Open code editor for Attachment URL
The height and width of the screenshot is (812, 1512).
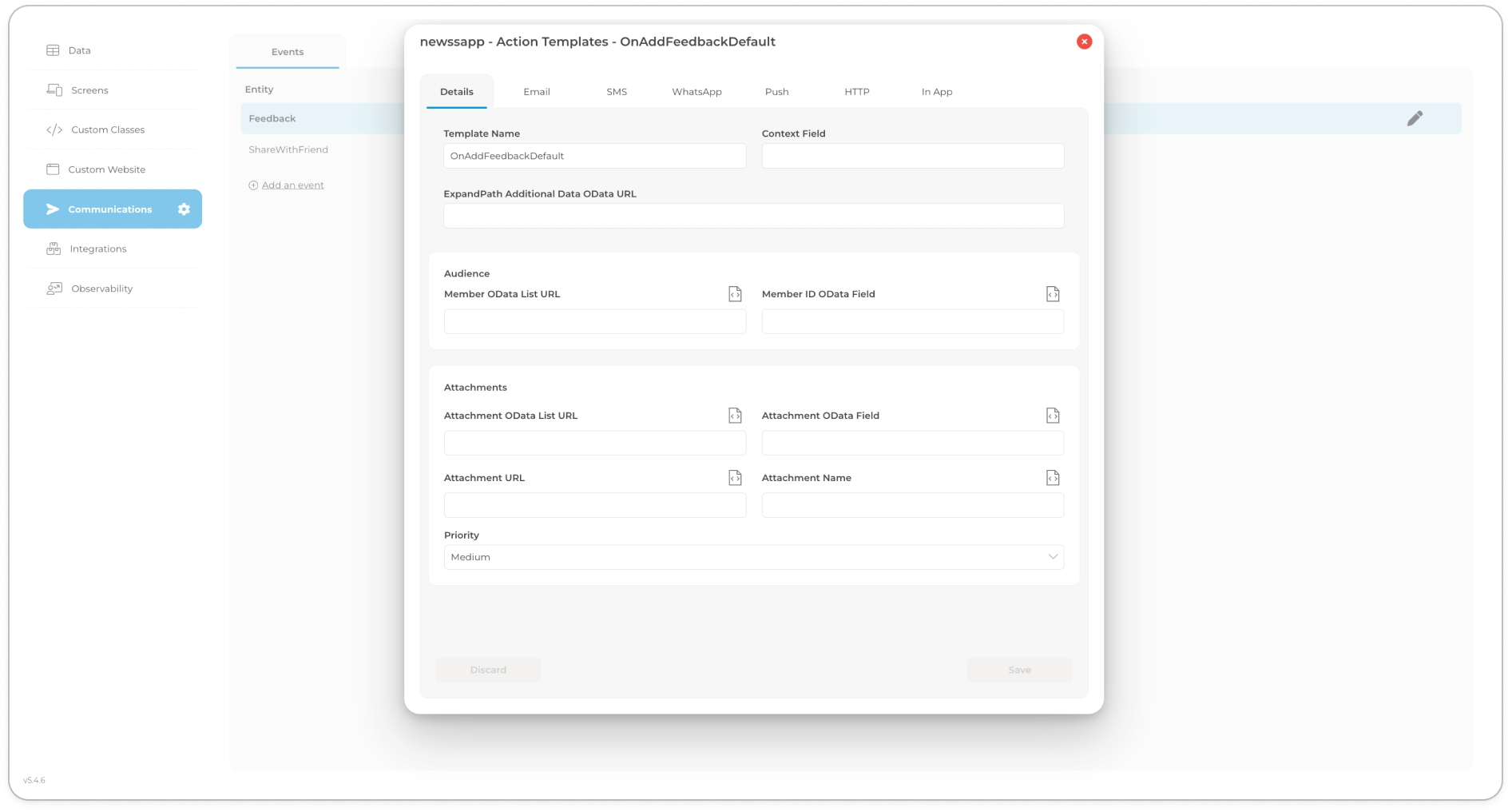[735, 478]
